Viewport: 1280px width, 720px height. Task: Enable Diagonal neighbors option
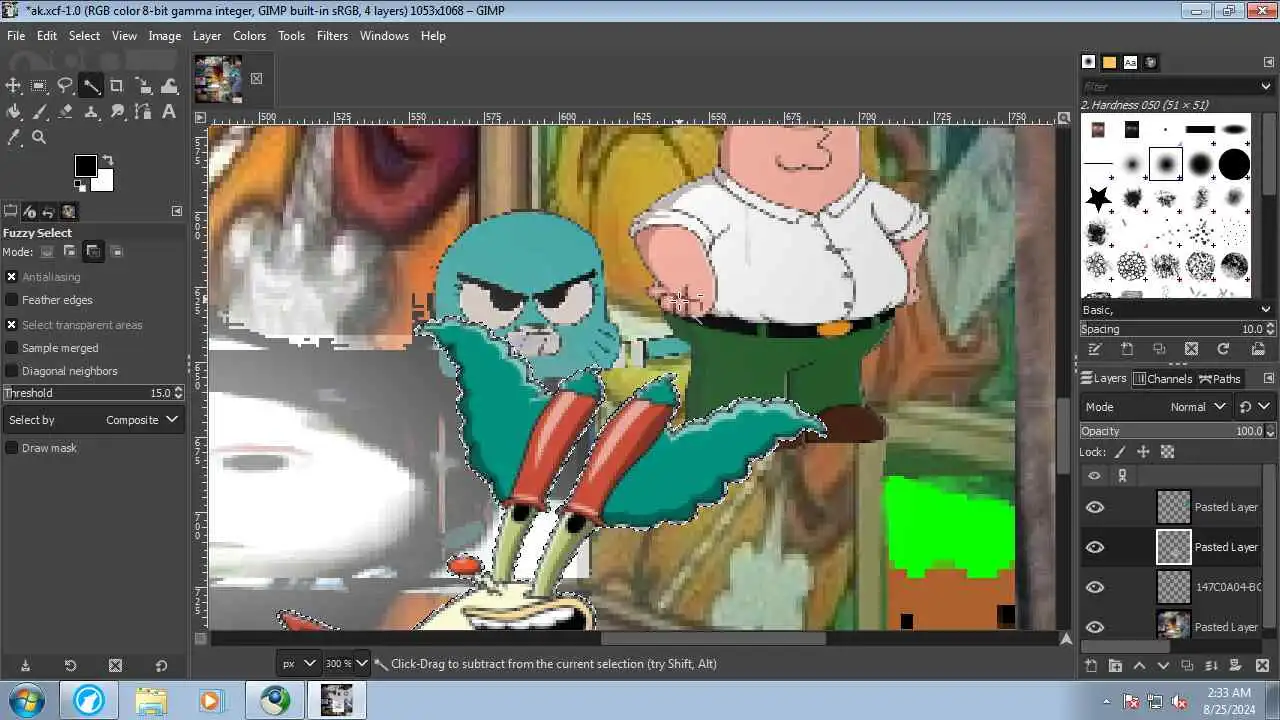pyautogui.click(x=12, y=371)
